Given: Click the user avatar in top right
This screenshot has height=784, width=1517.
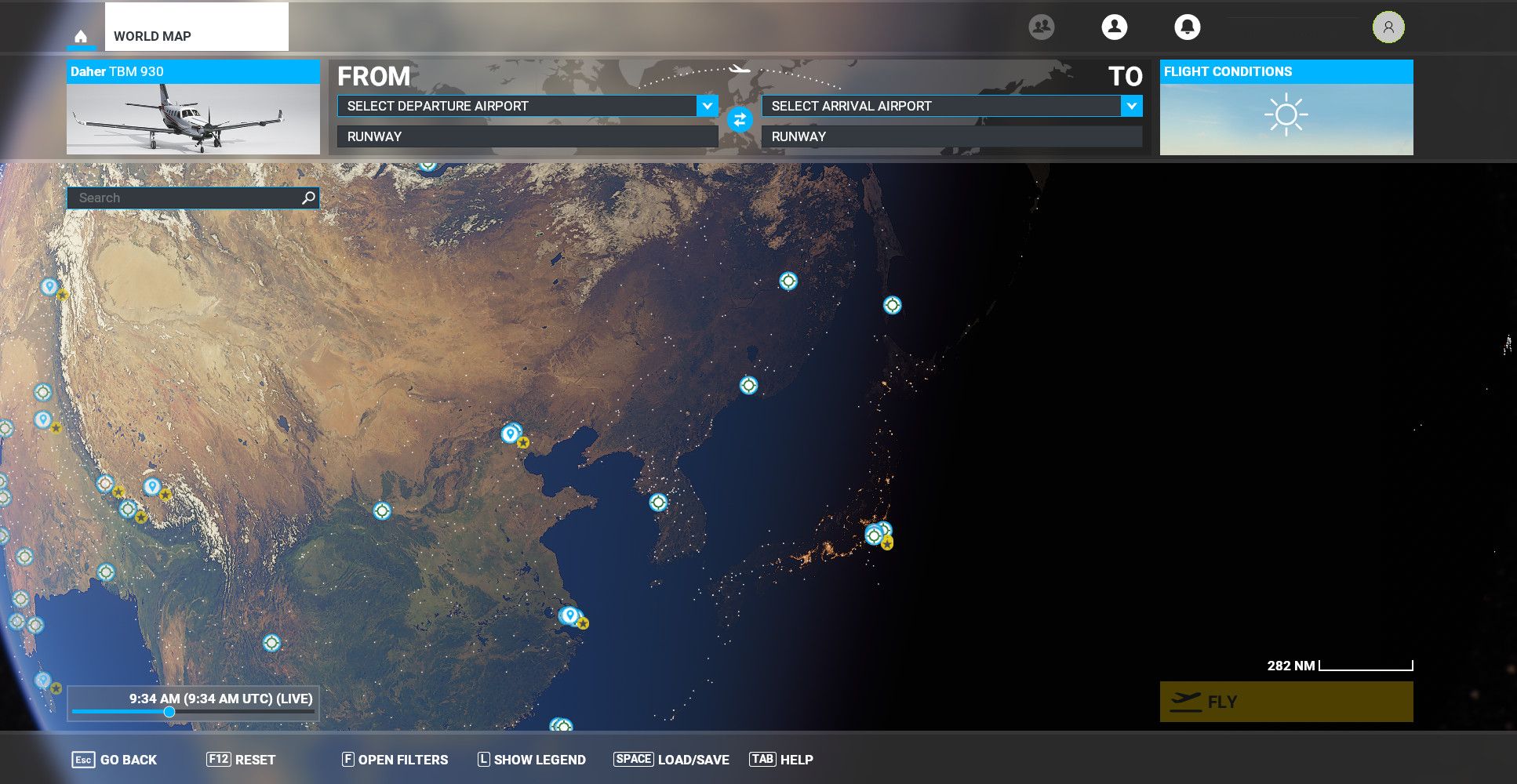Looking at the screenshot, I should click(1388, 27).
